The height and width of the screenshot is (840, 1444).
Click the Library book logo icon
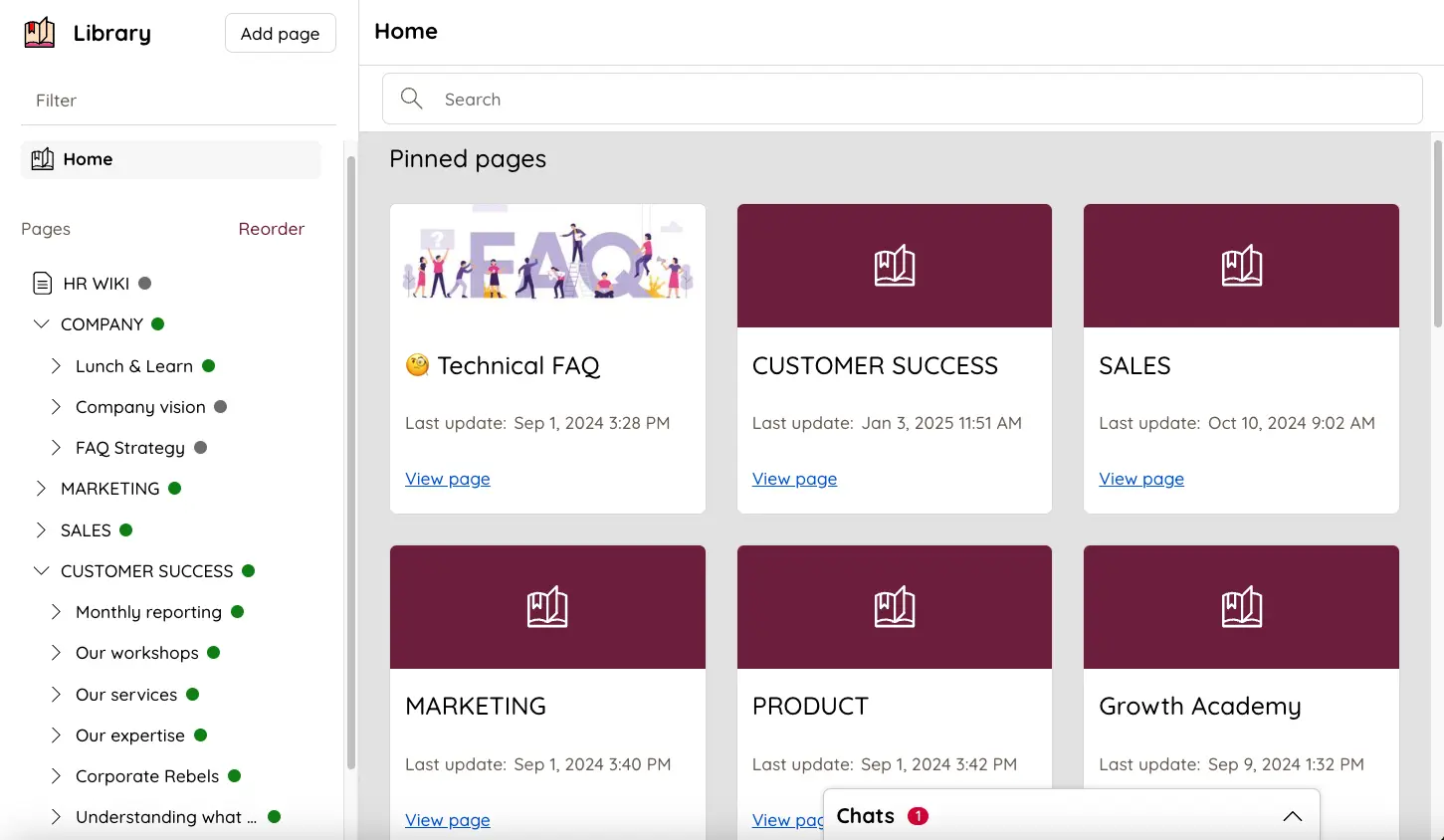tap(40, 33)
